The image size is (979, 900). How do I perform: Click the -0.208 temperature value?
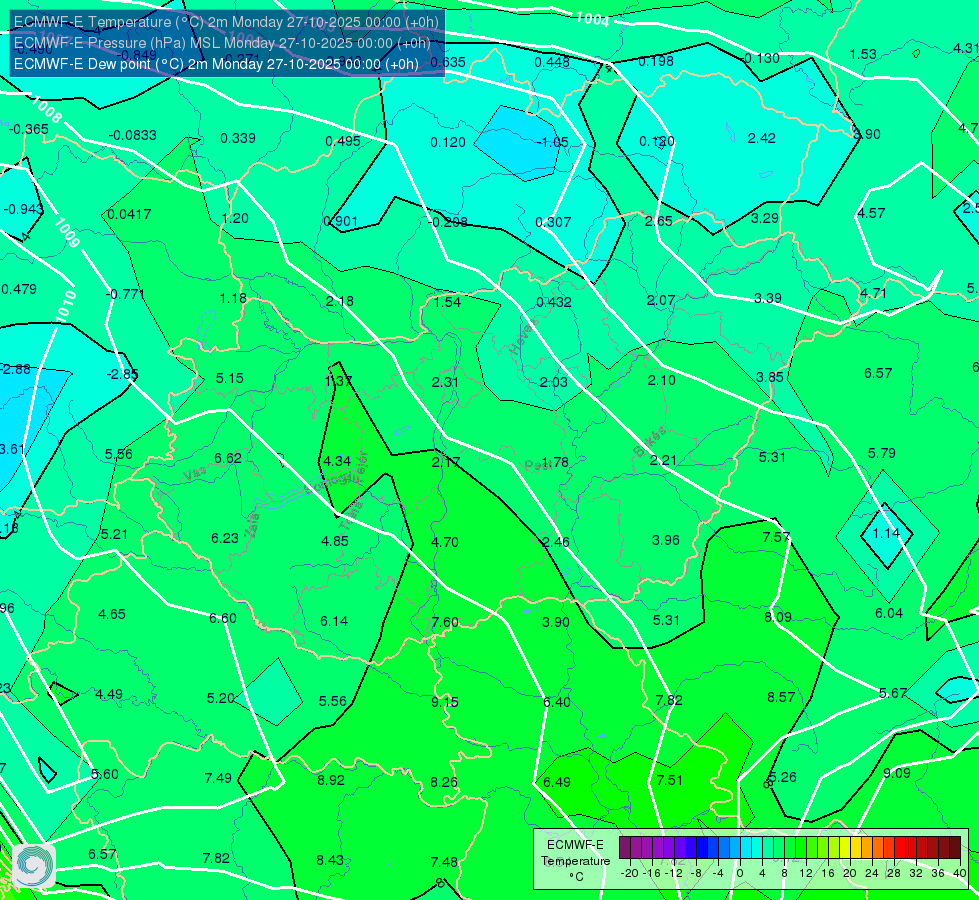pyautogui.click(x=447, y=222)
